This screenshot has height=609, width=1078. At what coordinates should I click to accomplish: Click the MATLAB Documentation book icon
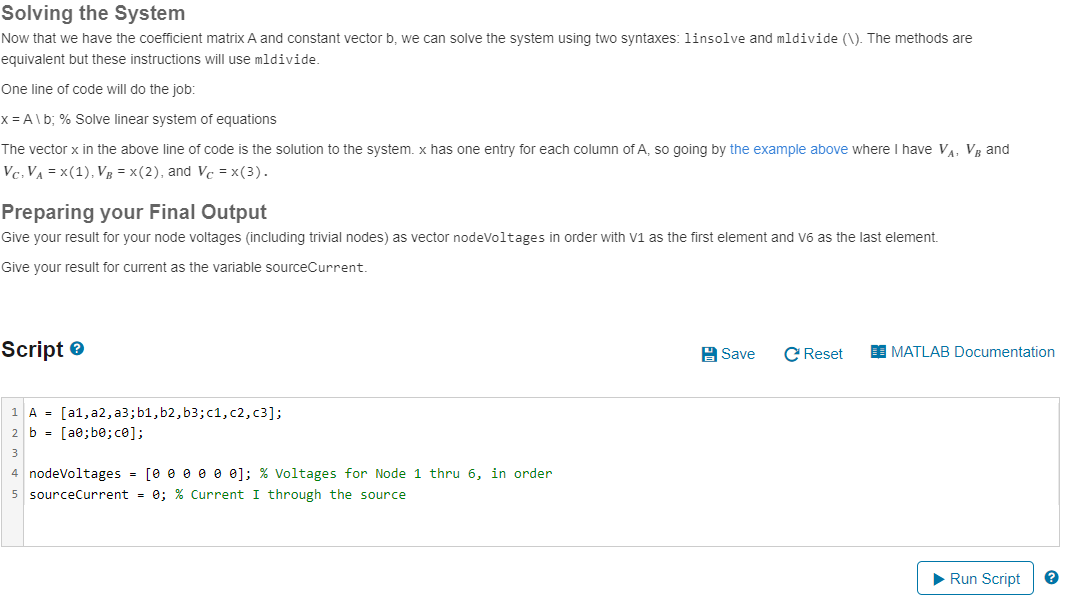pyautogui.click(x=878, y=351)
